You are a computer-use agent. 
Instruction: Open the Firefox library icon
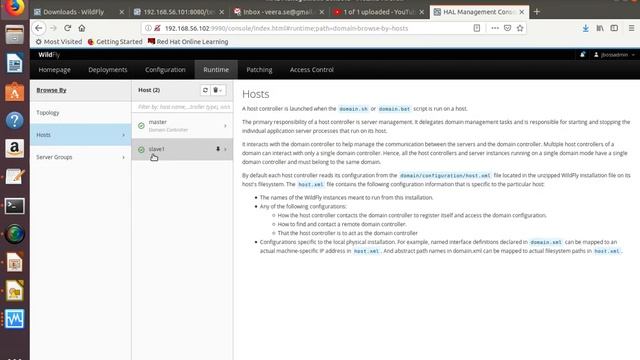tap(600, 28)
